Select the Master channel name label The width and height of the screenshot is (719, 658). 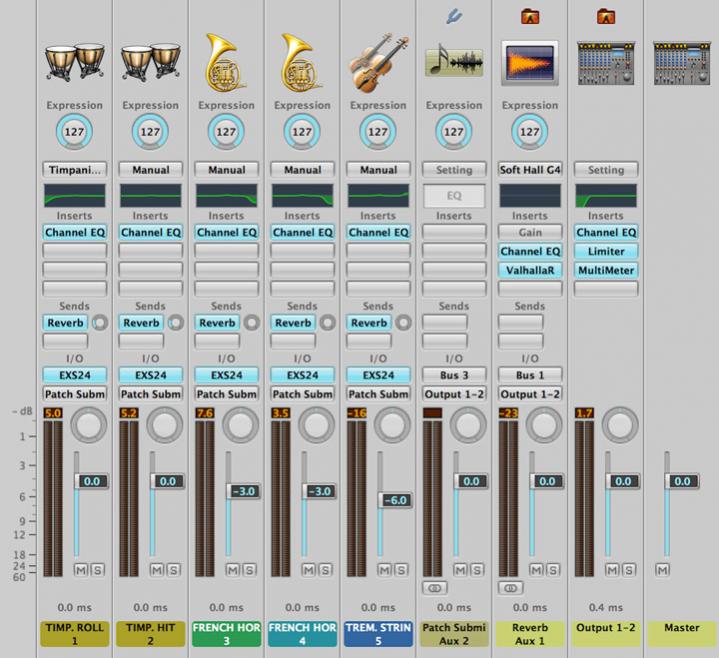(681, 634)
